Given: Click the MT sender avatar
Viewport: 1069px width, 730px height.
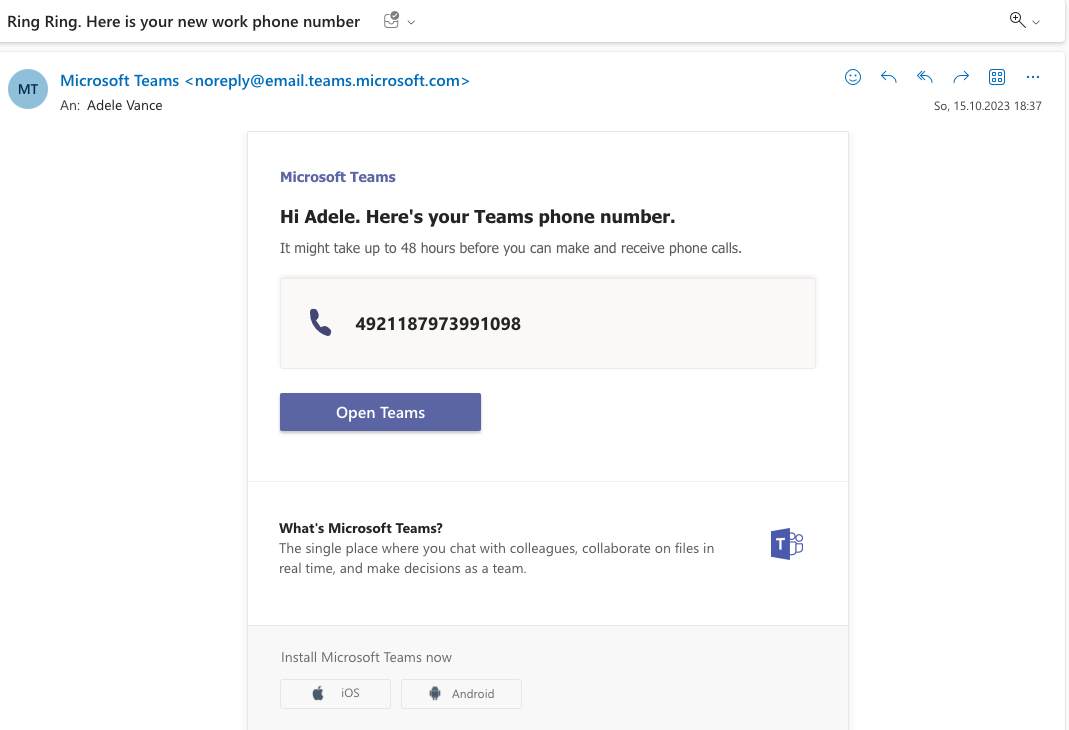Looking at the screenshot, I should [x=28, y=89].
